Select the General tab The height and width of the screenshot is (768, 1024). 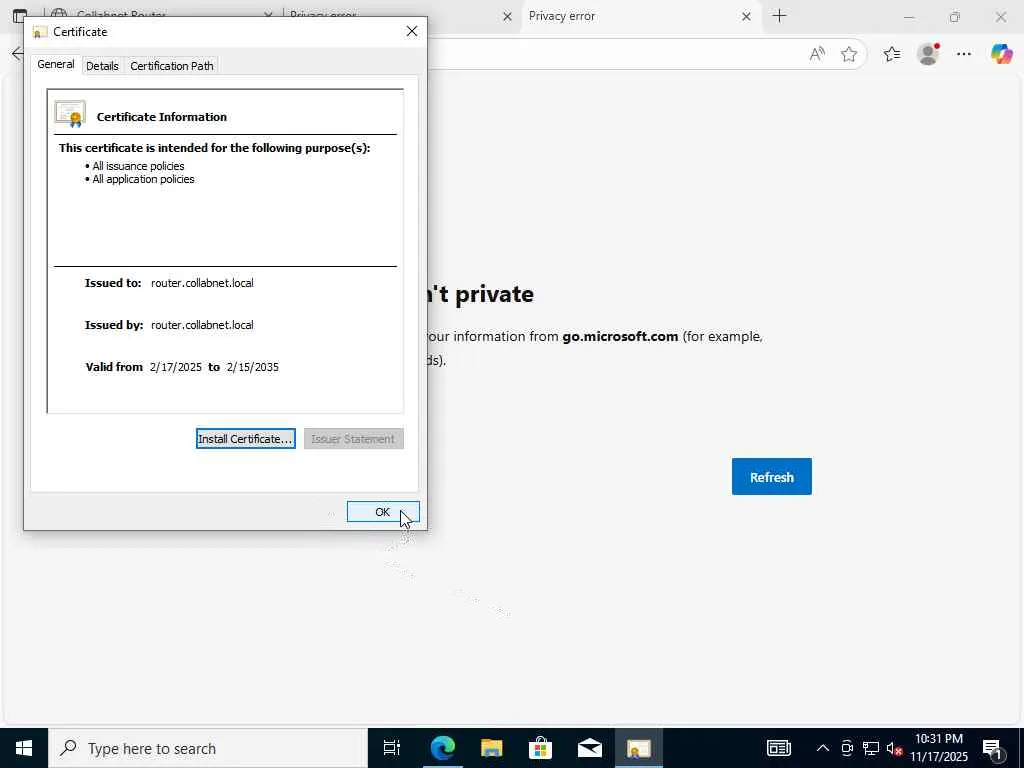pyautogui.click(x=56, y=64)
